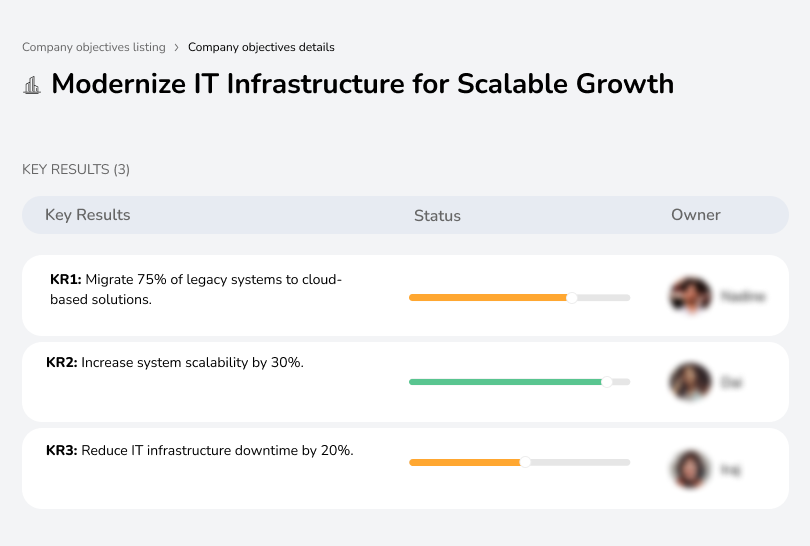The image size is (810, 546).
Task: Click the breadcrumb chevron separator
Action: pyautogui.click(x=177, y=47)
